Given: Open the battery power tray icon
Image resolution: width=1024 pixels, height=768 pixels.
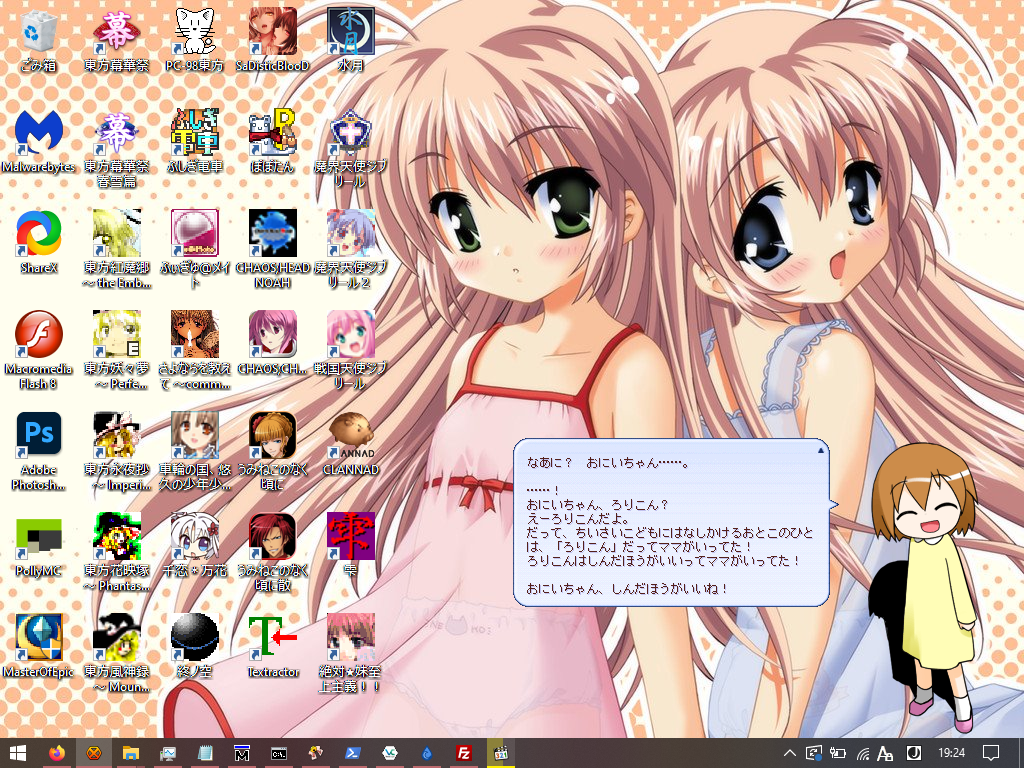Looking at the screenshot, I should point(838,753).
